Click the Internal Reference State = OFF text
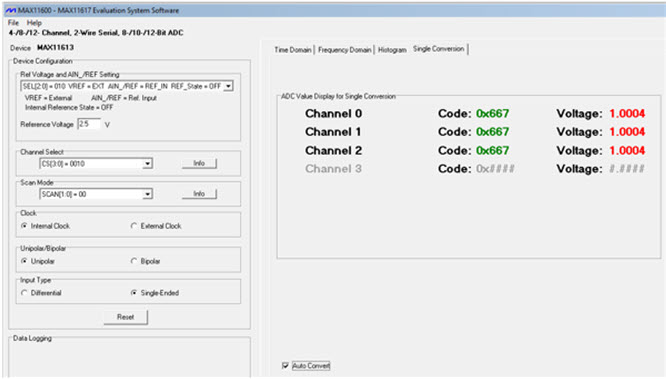The image size is (666, 379). (69, 107)
